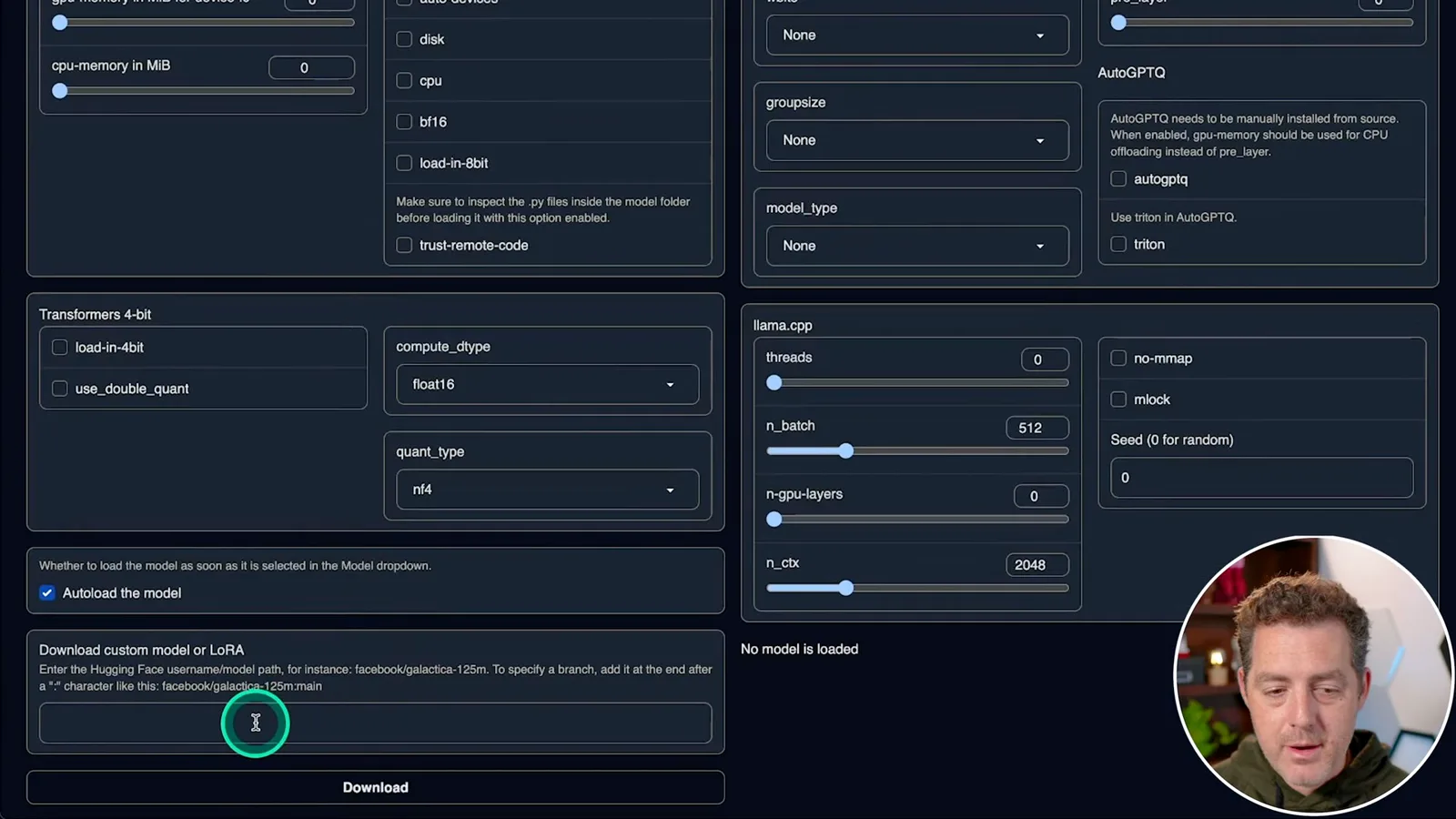Image resolution: width=1456 pixels, height=819 pixels.
Task: Click the 'Seed (0 for random)' label
Action: (x=1172, y=440)
